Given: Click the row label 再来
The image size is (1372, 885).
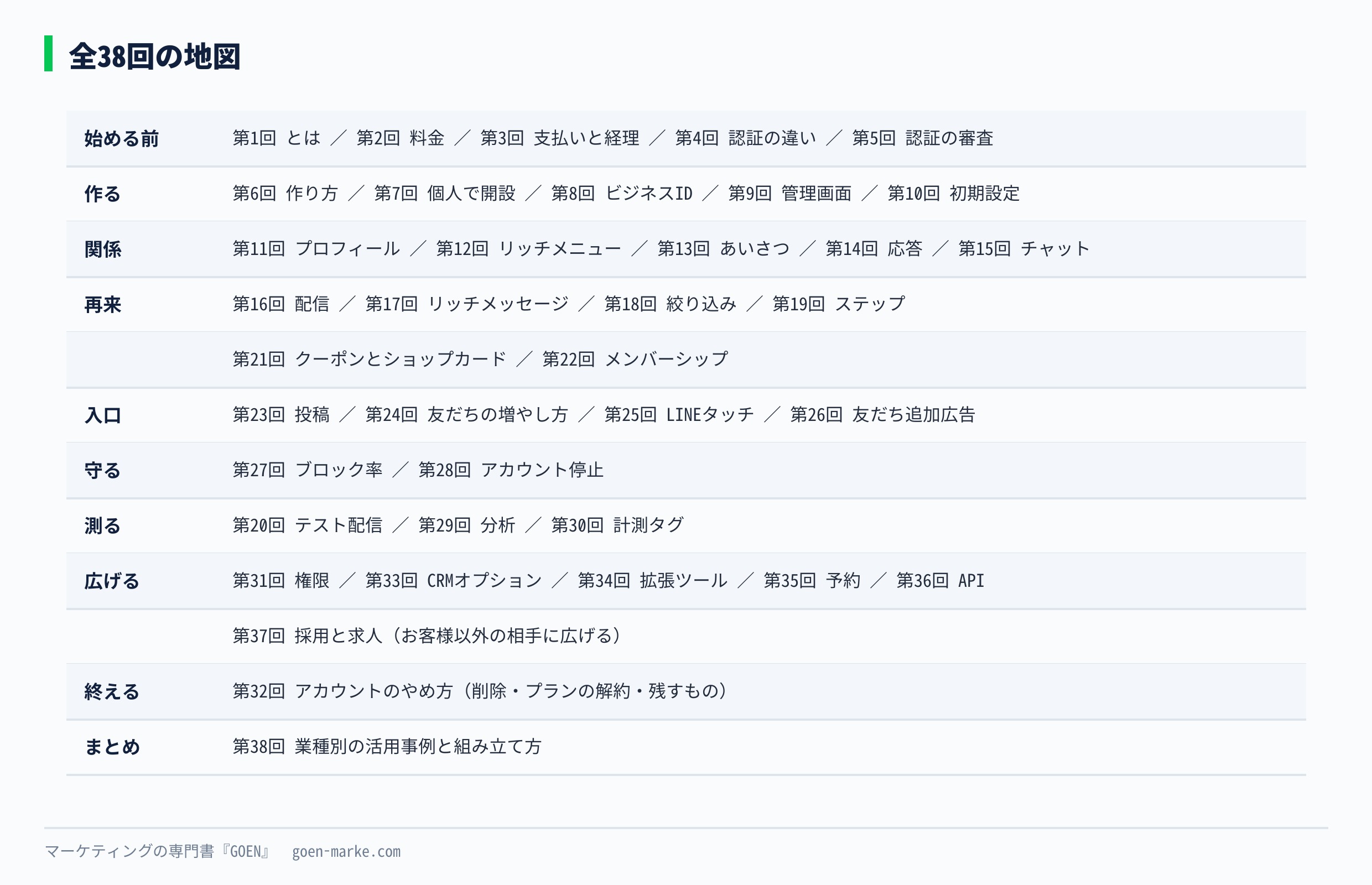Looking at the screenshot, I should 102,305.
